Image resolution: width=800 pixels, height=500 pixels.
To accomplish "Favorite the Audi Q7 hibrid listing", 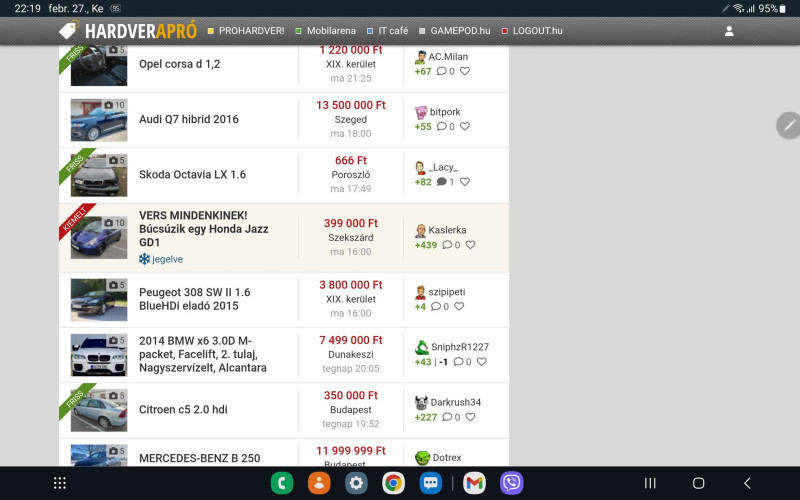I will (x=465, y=126).
